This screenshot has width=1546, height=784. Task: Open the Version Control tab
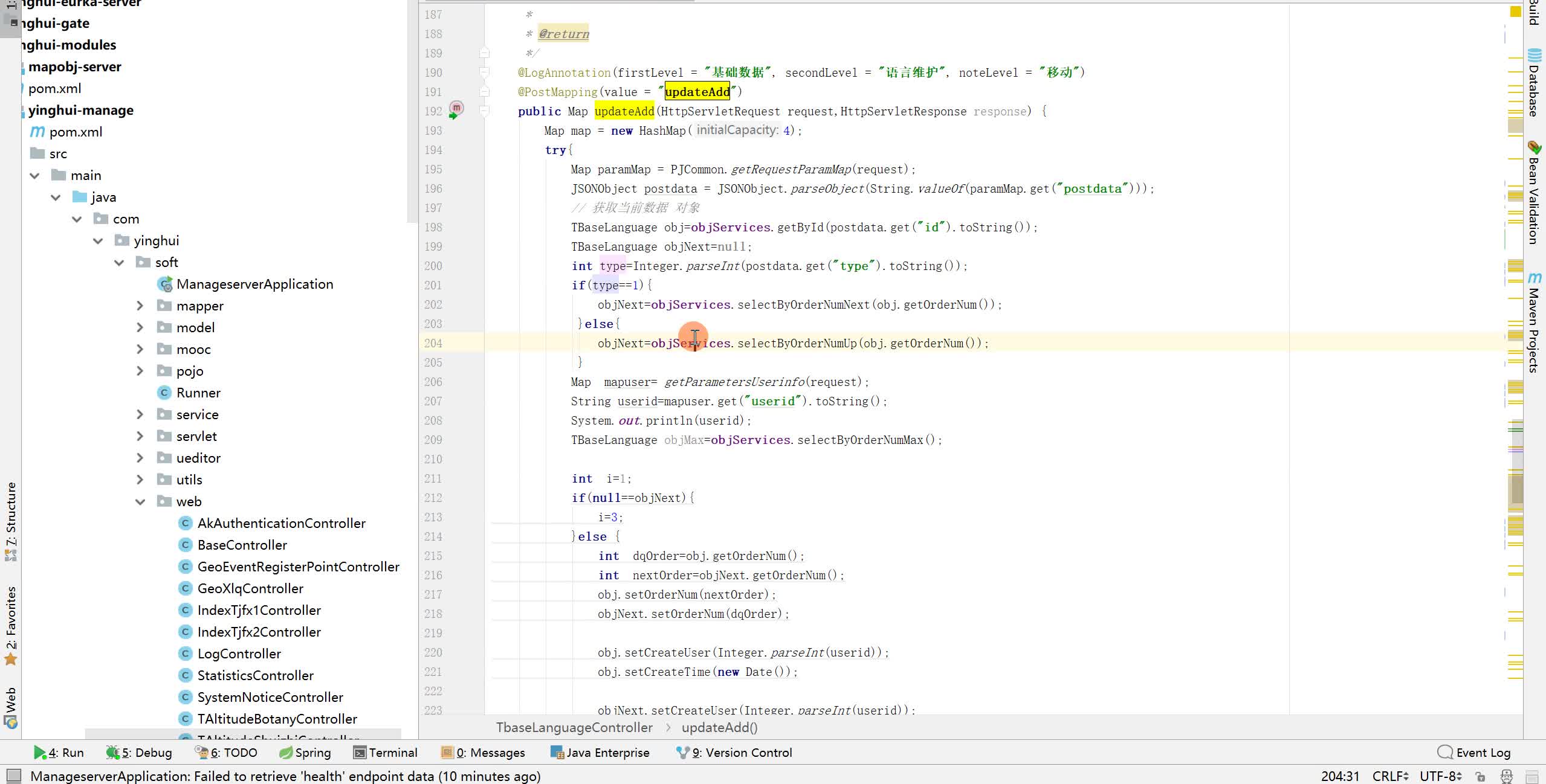pos(734,753)
